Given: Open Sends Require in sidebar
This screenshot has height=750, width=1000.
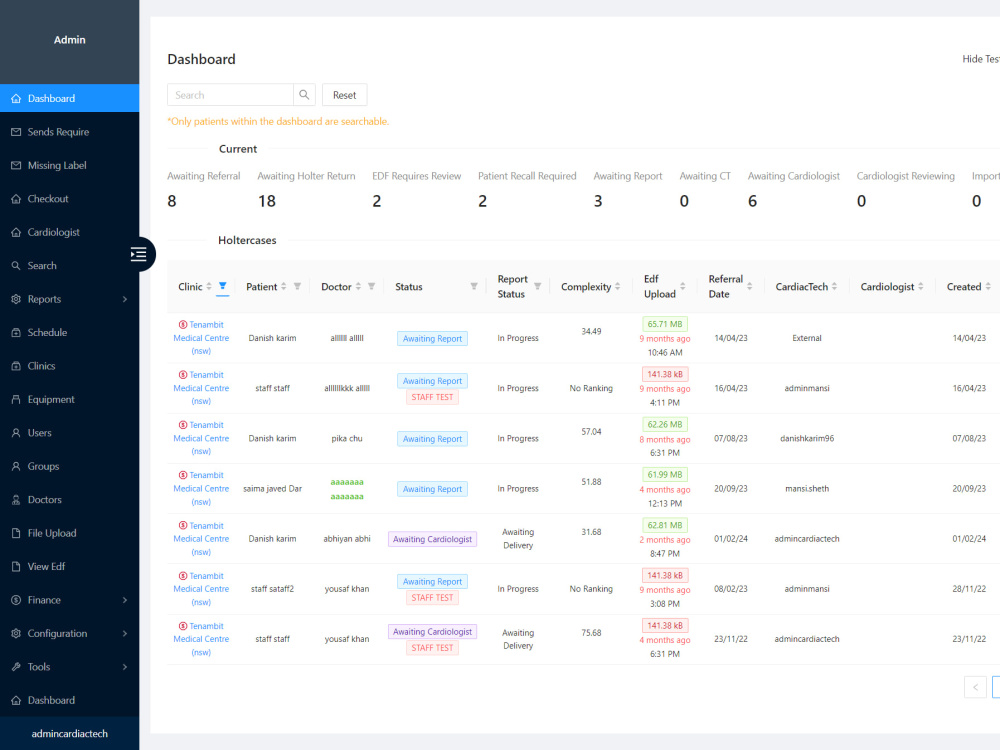Looking at the screenshot, I should coord(70,132).
